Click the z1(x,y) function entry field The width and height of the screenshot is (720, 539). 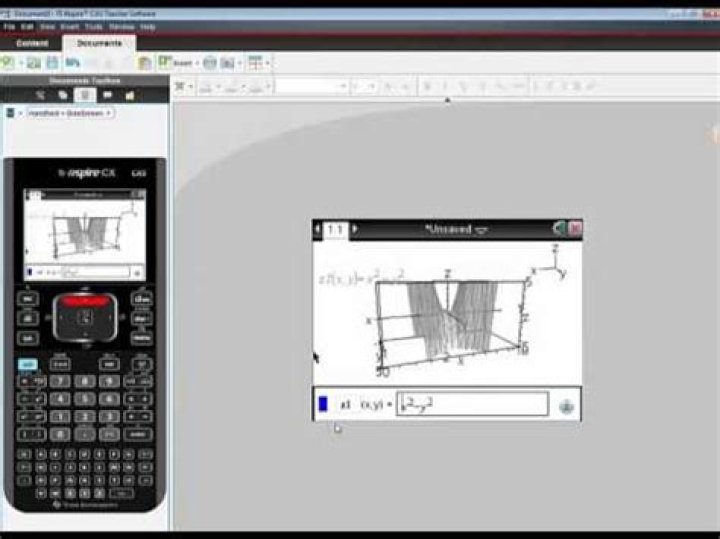[x=472, y=404]
